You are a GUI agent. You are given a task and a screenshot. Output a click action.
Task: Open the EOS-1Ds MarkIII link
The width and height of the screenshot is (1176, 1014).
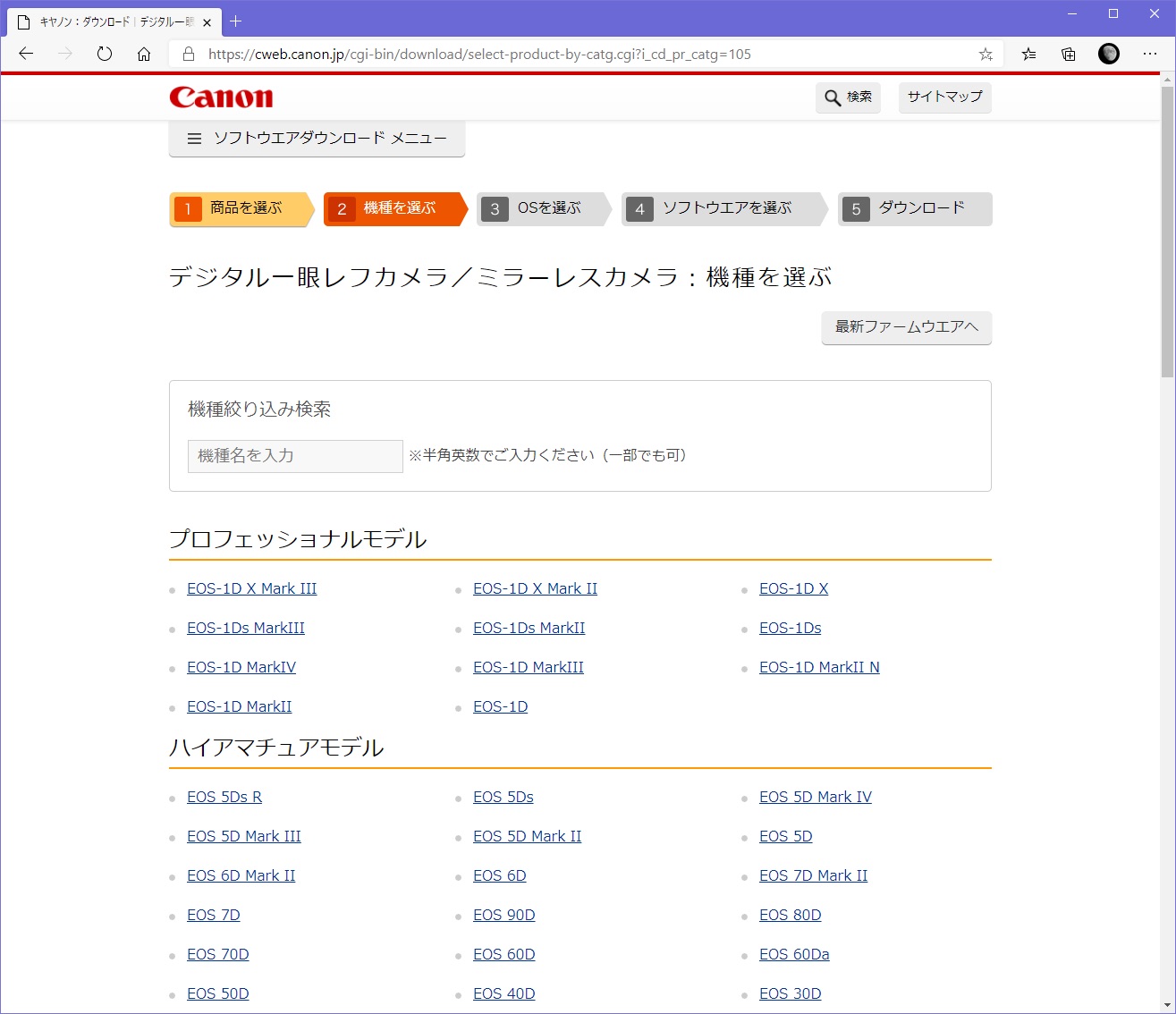(246, 628)
